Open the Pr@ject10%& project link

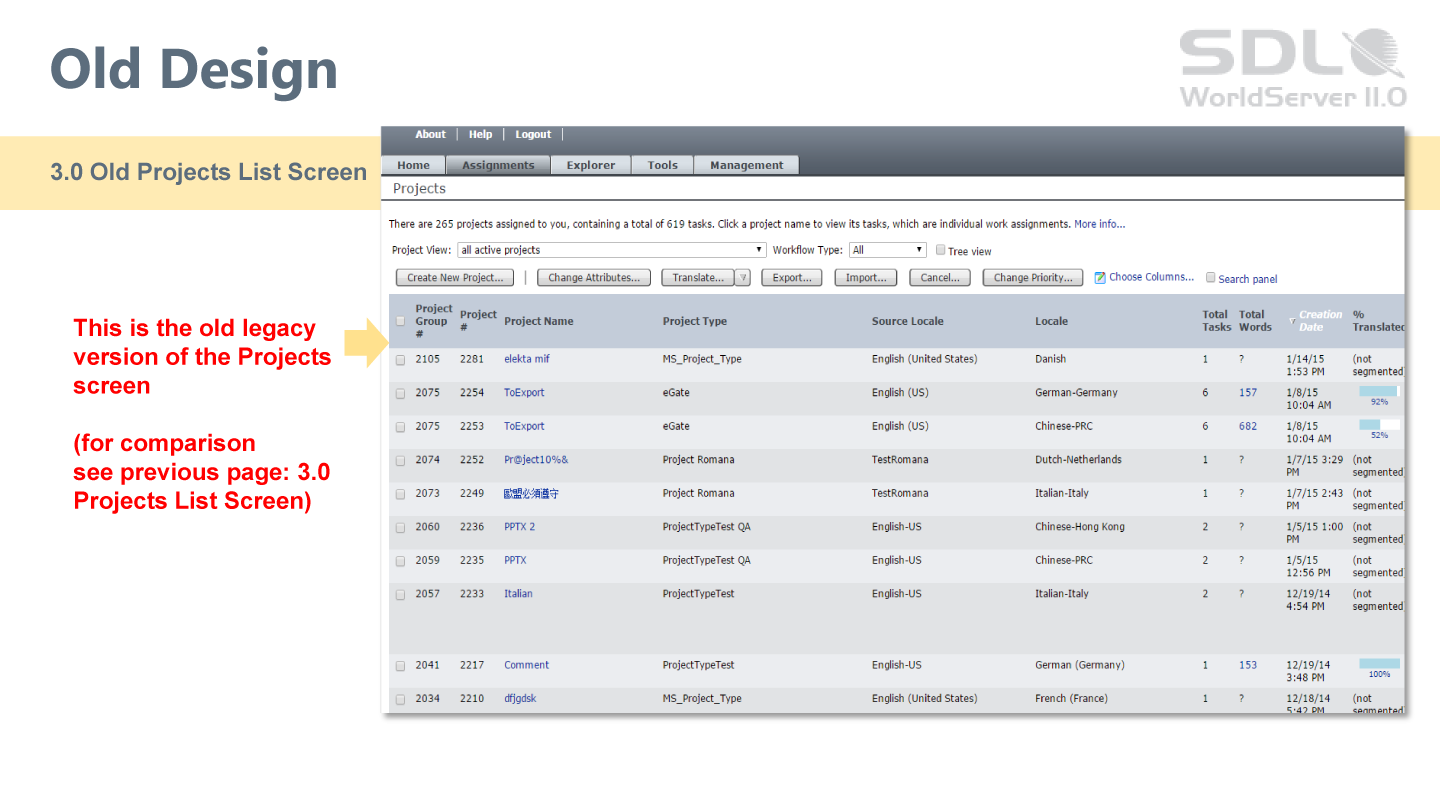(x=536, y=460)
